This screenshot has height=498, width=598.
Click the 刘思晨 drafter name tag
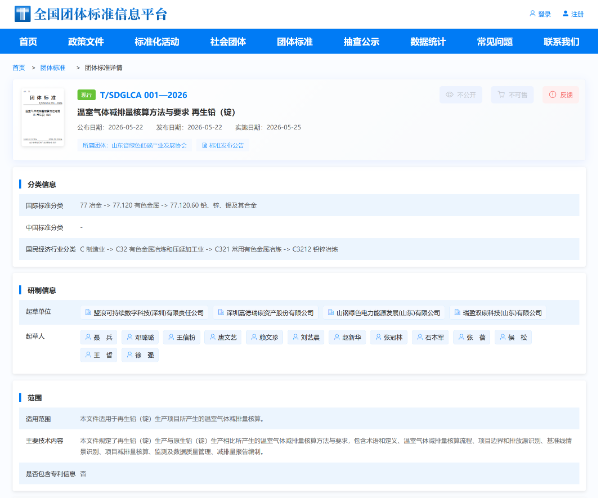(x=306, y=337)
